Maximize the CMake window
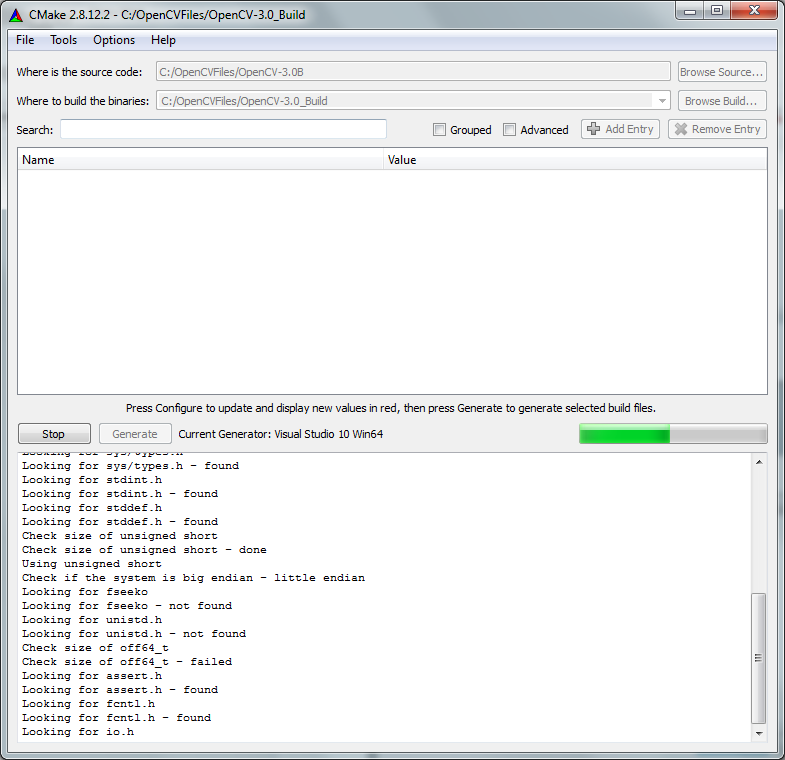This screenshot has width=785, height=760. coord(717,11)
